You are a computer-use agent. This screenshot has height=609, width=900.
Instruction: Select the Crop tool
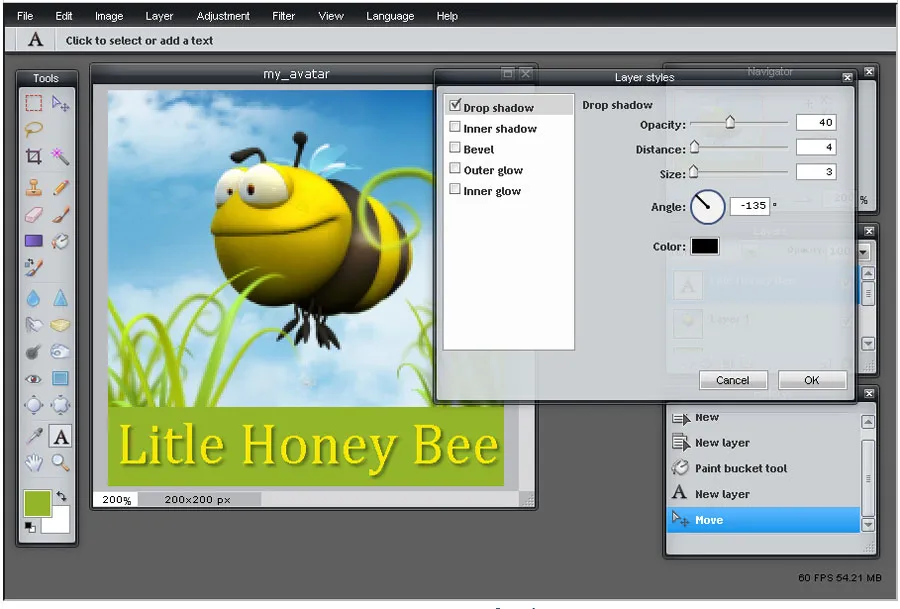click(x=34, y=156)
